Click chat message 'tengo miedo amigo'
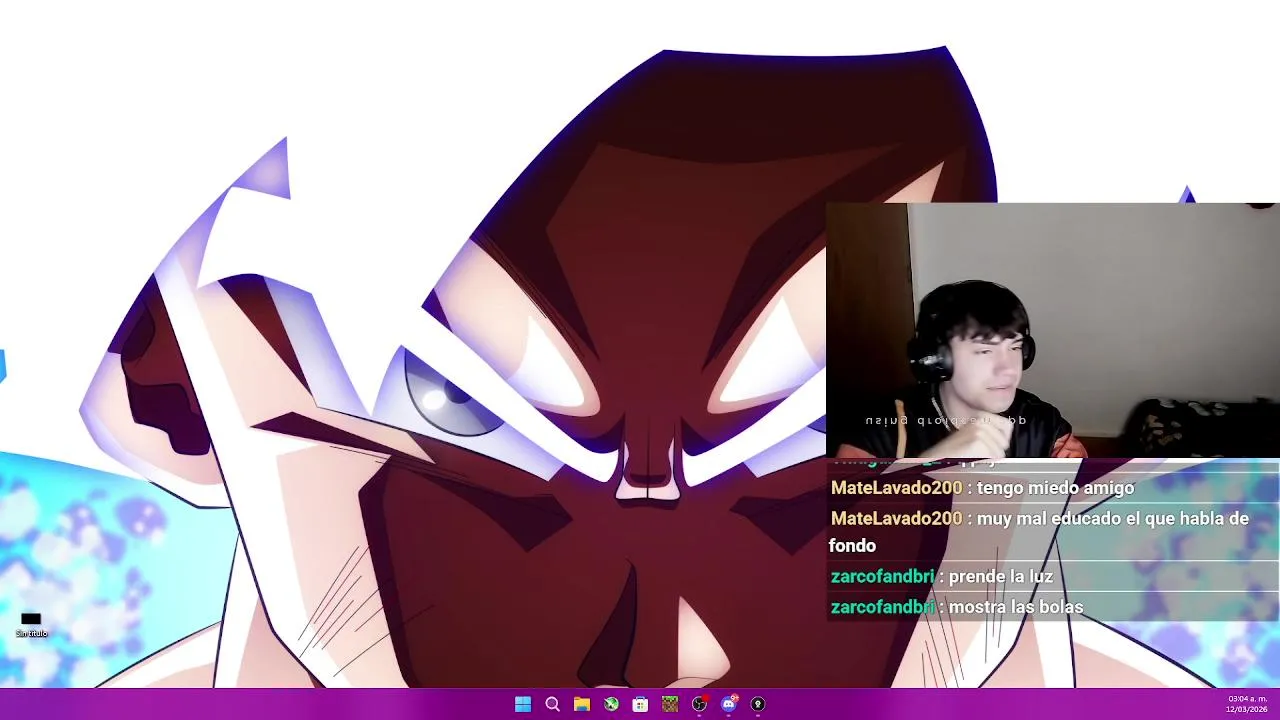This screenshot has height=720, width=1280. pyautogui.click(x=1055, y=488)
